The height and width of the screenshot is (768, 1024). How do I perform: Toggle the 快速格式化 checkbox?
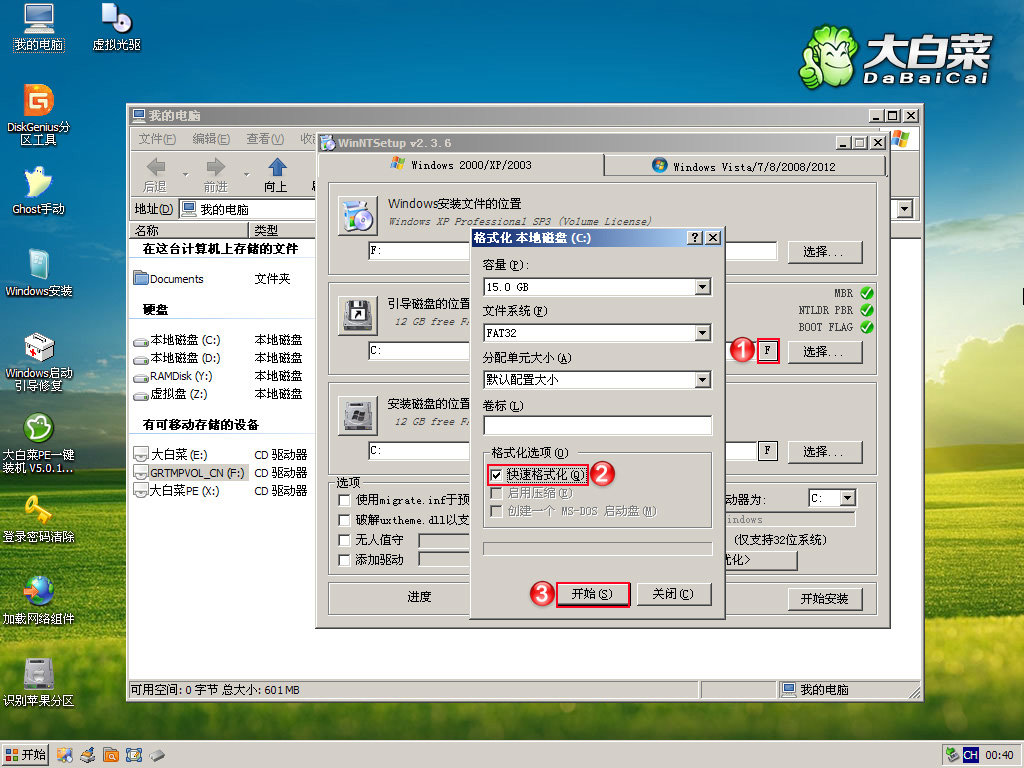(496, 475)
